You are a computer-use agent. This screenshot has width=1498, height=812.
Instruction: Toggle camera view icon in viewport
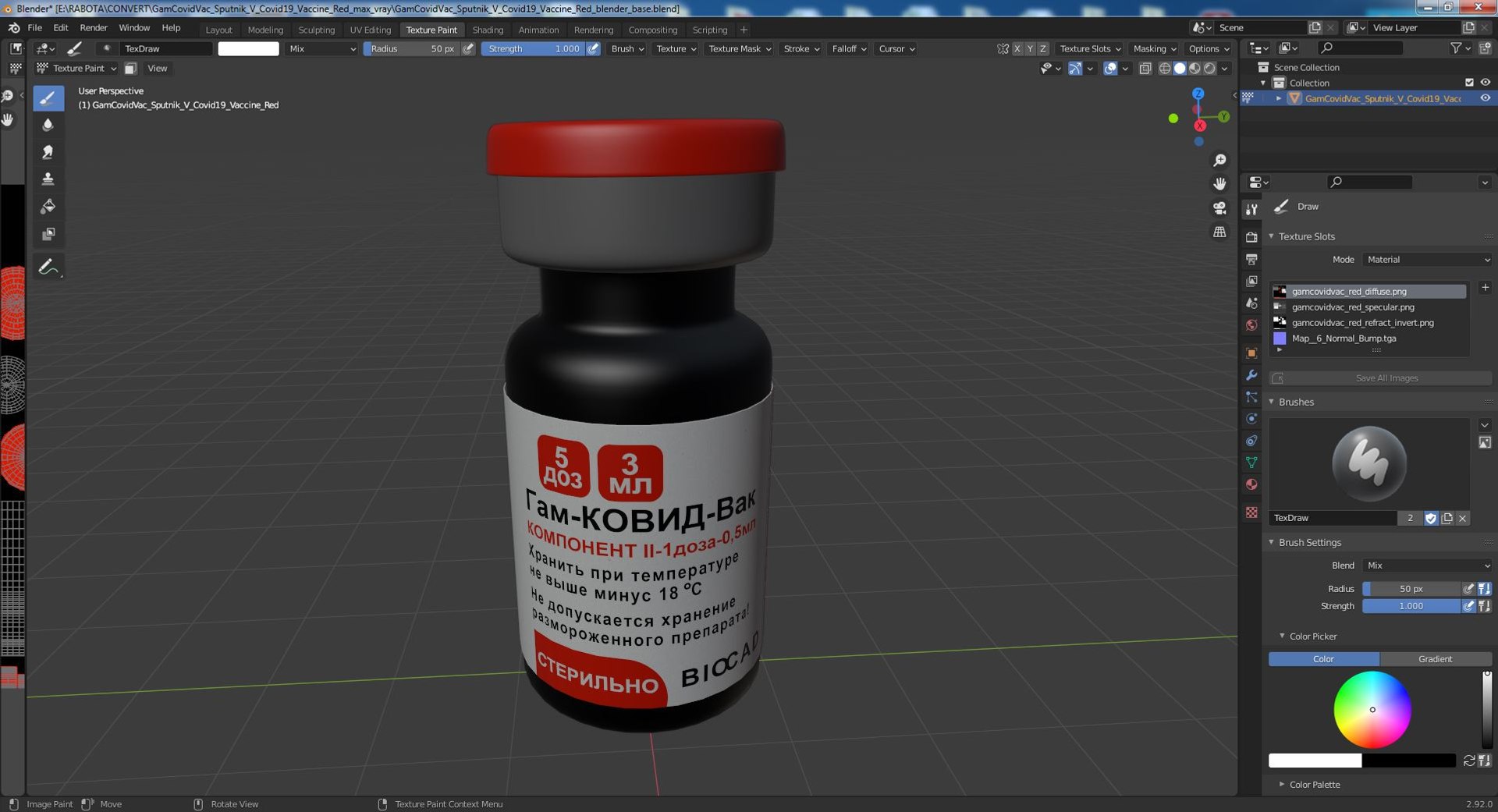(x=1219, y=208)
